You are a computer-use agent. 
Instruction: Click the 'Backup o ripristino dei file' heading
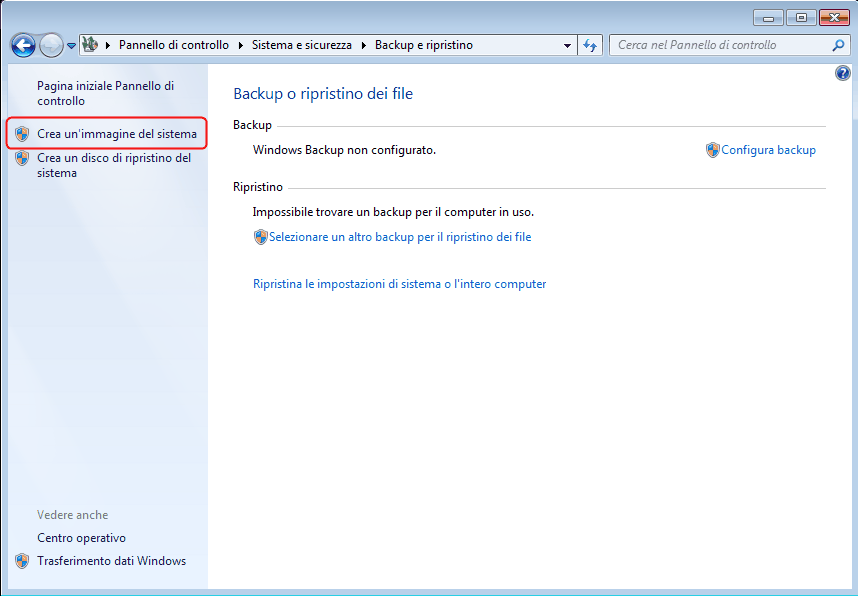point(323,94)
